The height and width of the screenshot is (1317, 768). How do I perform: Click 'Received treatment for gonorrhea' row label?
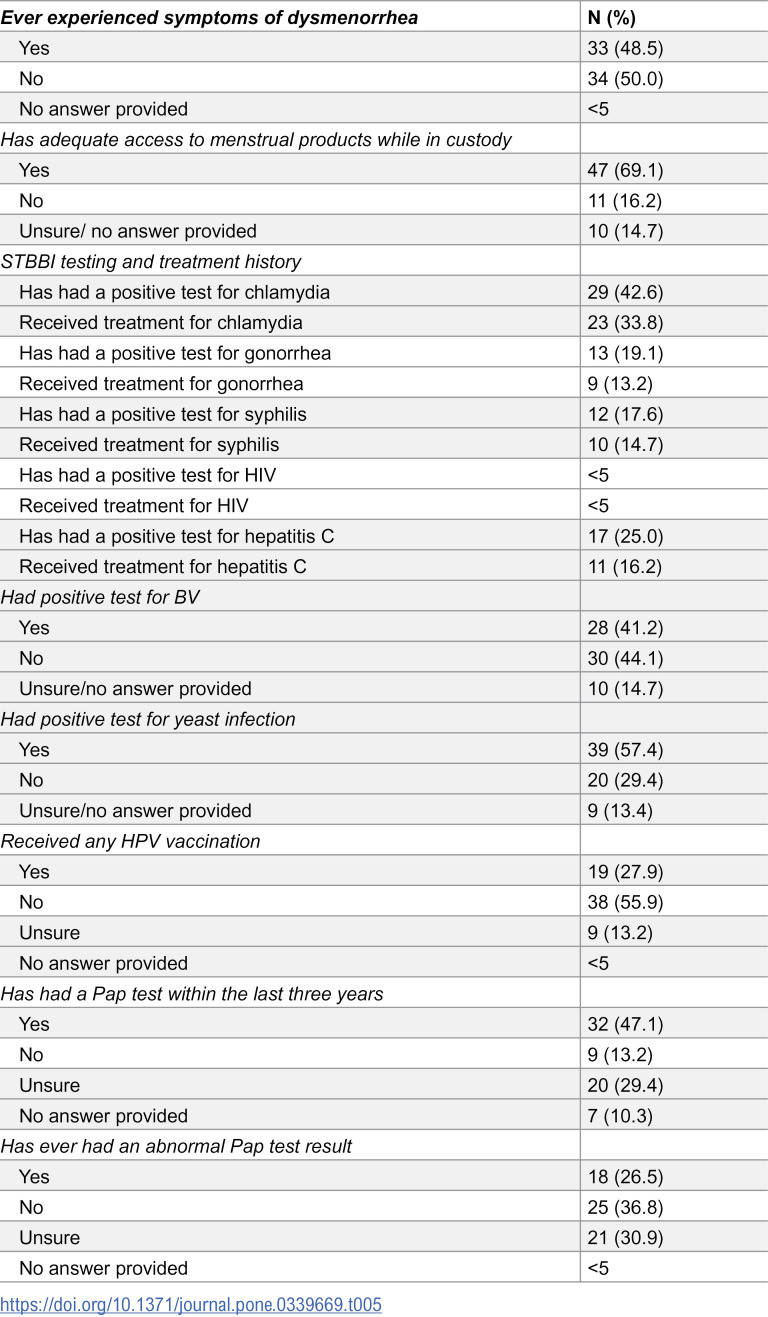pyautogui.click(x=161, y=384)
